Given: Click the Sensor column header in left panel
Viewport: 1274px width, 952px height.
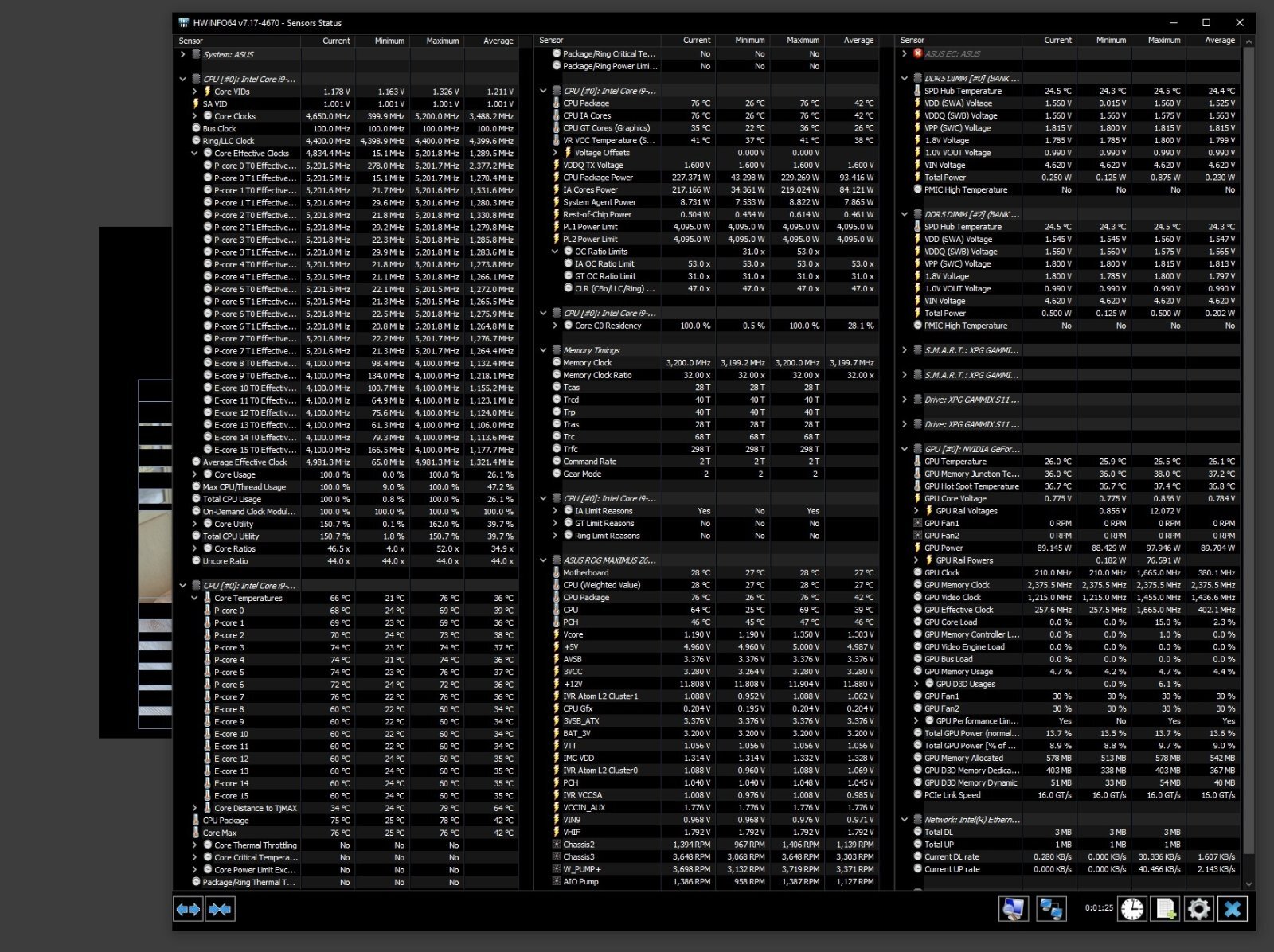Looking at the screenshot, I should 237,41.
